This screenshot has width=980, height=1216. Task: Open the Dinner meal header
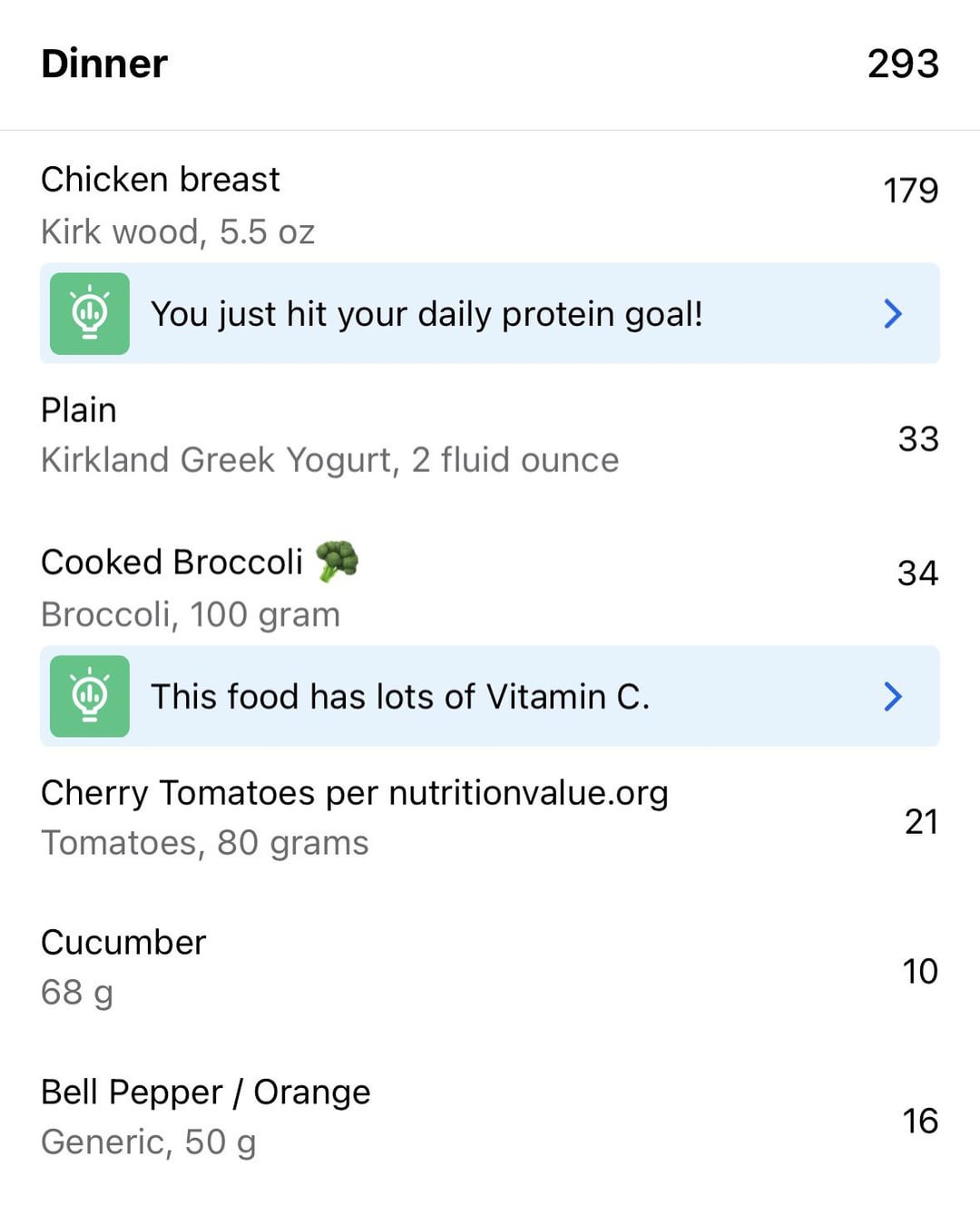[490, 64]
